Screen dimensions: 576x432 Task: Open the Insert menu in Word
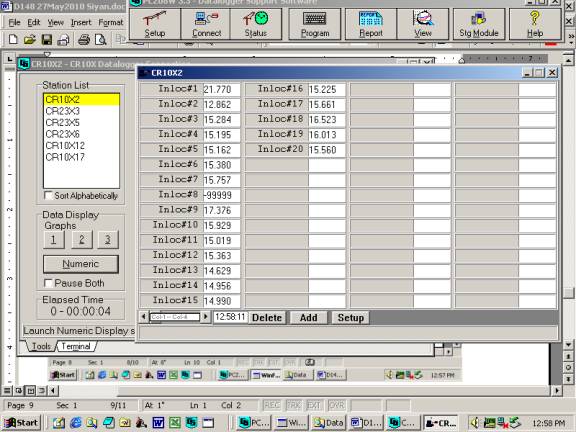click(x=81, y=23)
